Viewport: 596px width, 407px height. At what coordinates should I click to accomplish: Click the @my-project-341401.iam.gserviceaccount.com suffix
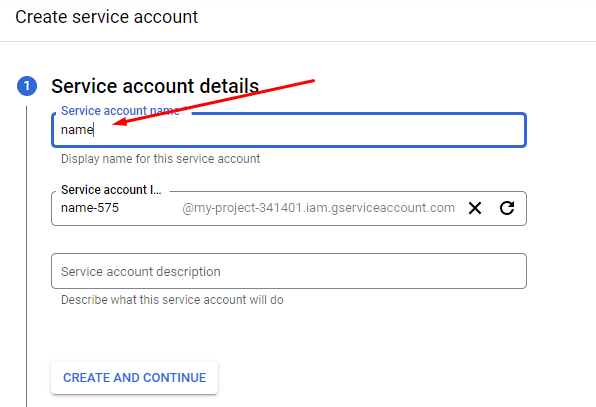point(319,208)
